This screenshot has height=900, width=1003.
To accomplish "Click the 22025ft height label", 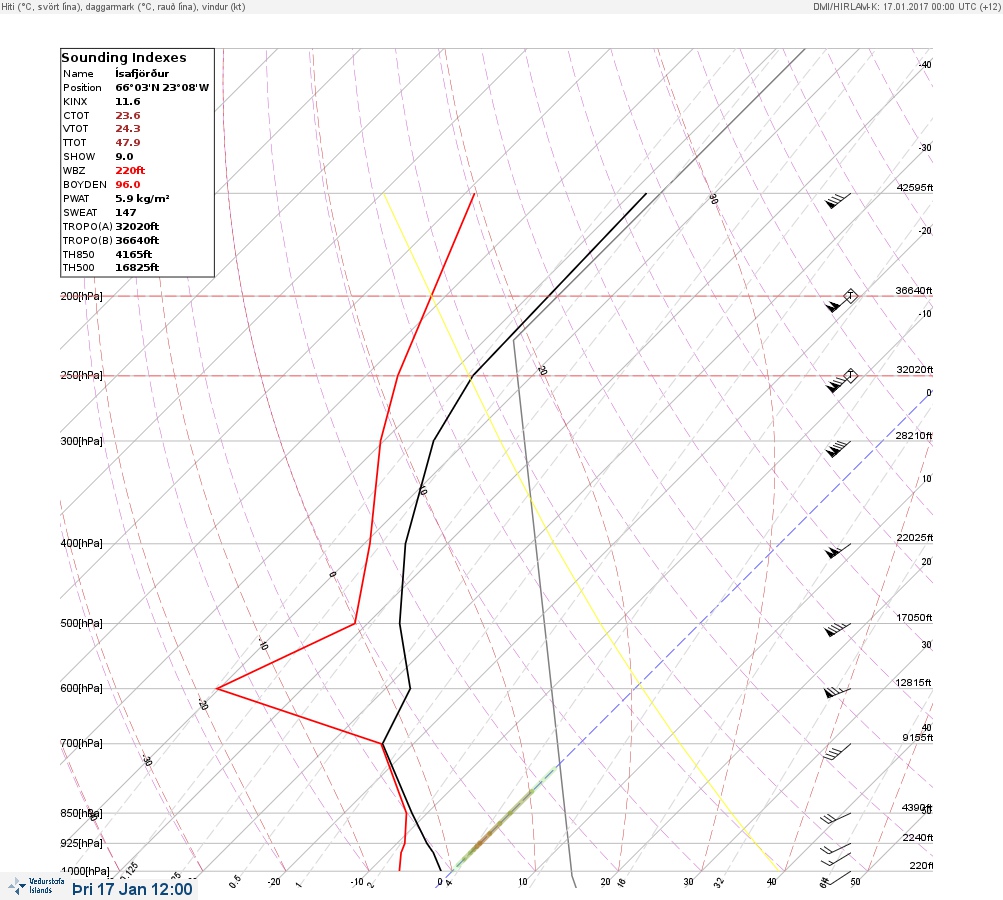I will [x=915, y=537].
